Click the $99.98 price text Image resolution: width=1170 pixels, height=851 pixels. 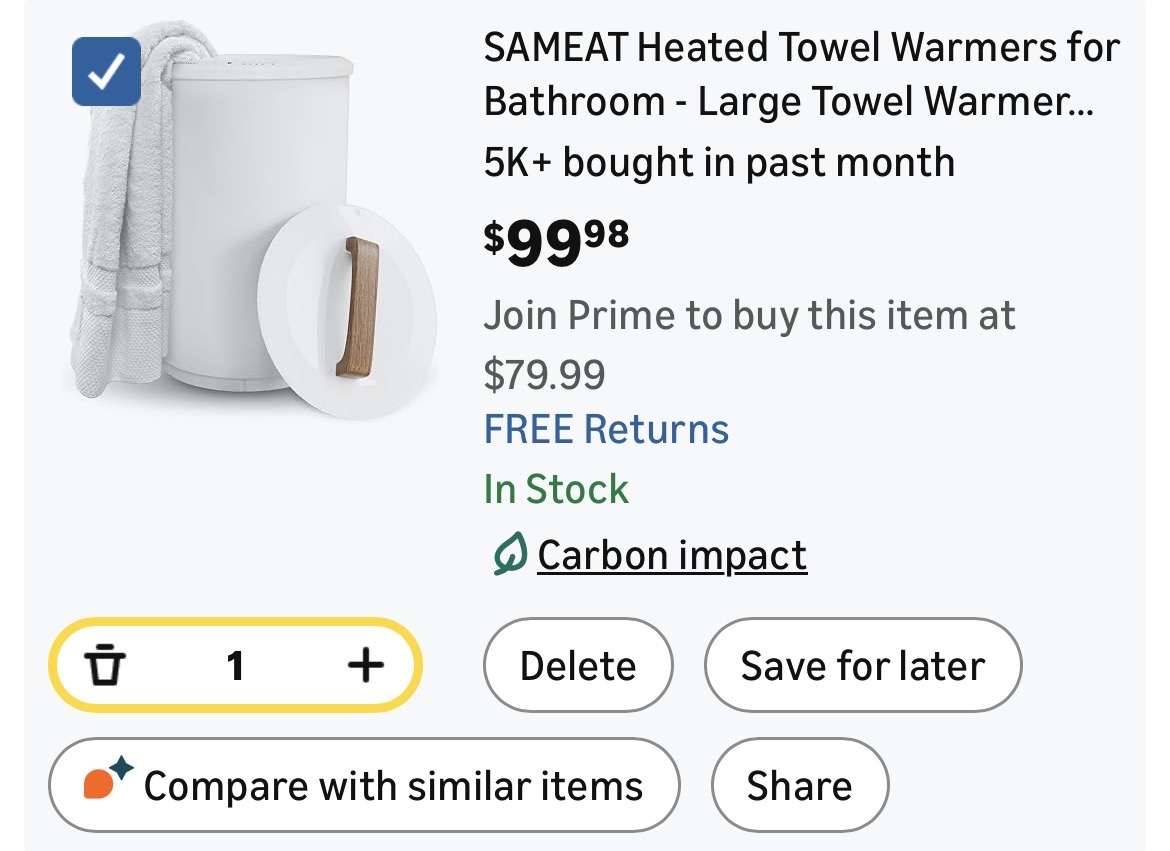pos(556,241)
